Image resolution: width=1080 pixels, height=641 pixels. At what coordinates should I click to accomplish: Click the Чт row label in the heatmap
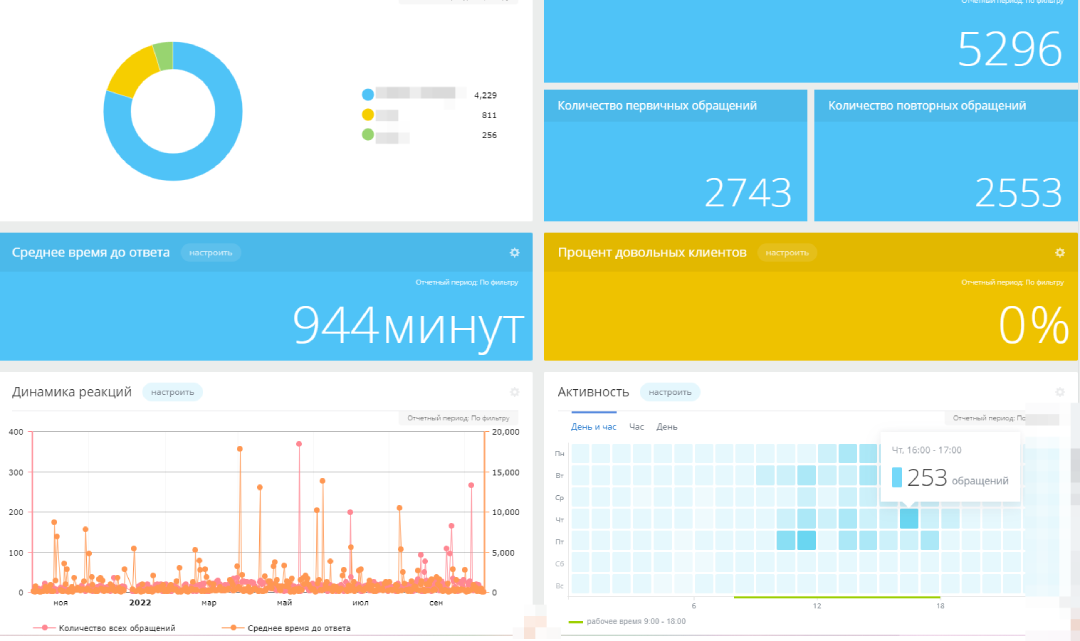(559, 520)
